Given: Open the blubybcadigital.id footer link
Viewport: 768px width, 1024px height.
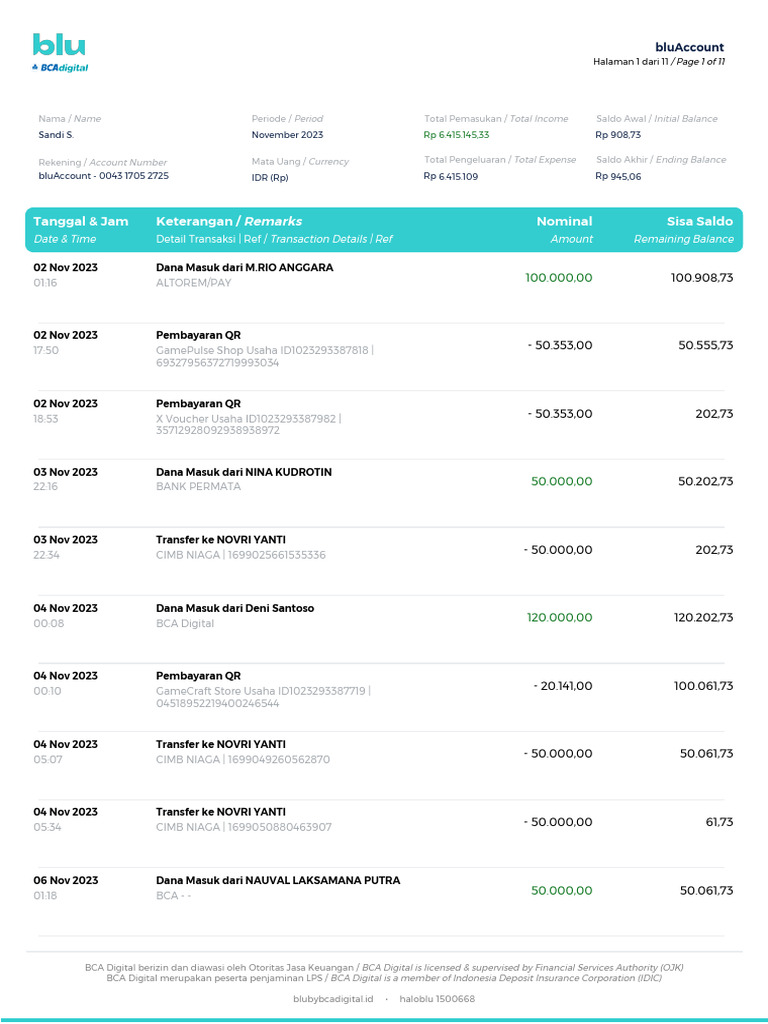Looking at the screenshot, I should pyautogui.click(x=333, y=999).
